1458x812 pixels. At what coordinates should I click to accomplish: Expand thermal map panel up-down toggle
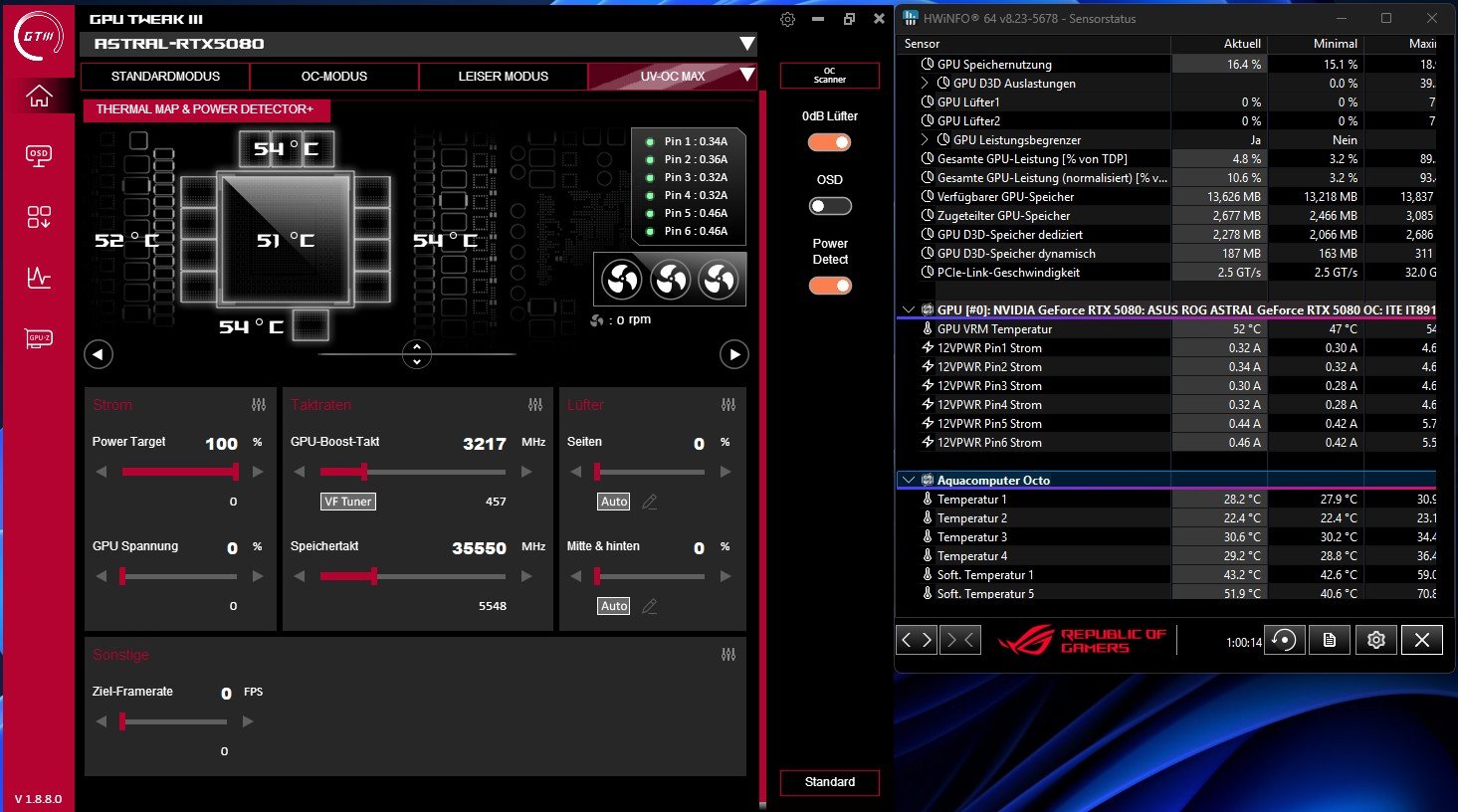tap(417, 354)
